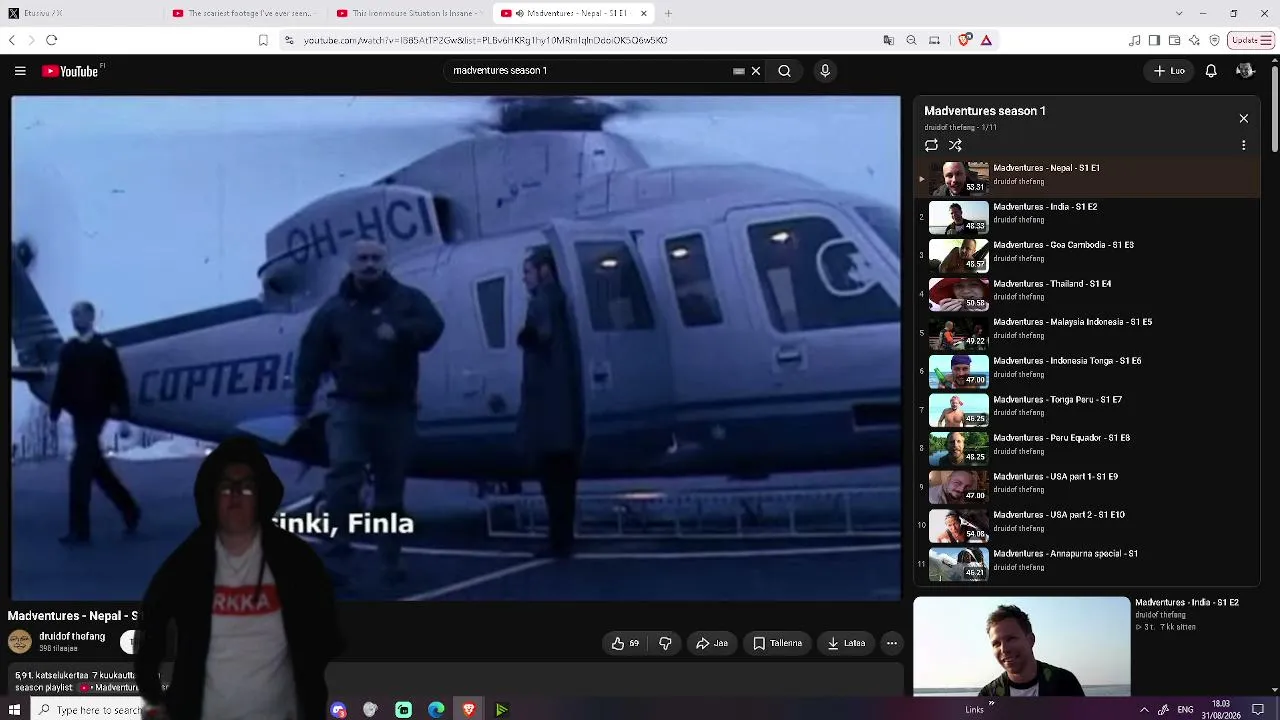
Task: Open tab search dropdown arrow
Action: click(1179, 13)
